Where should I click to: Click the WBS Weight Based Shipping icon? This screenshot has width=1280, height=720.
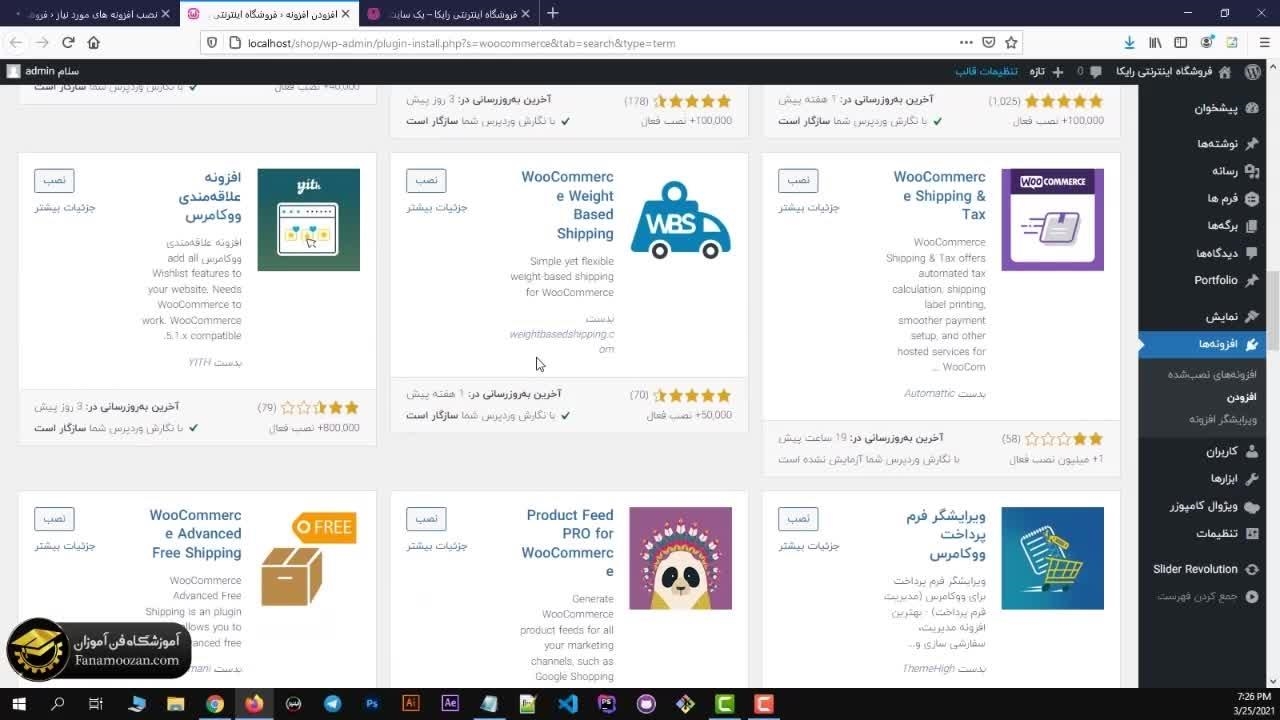(680, 220)
